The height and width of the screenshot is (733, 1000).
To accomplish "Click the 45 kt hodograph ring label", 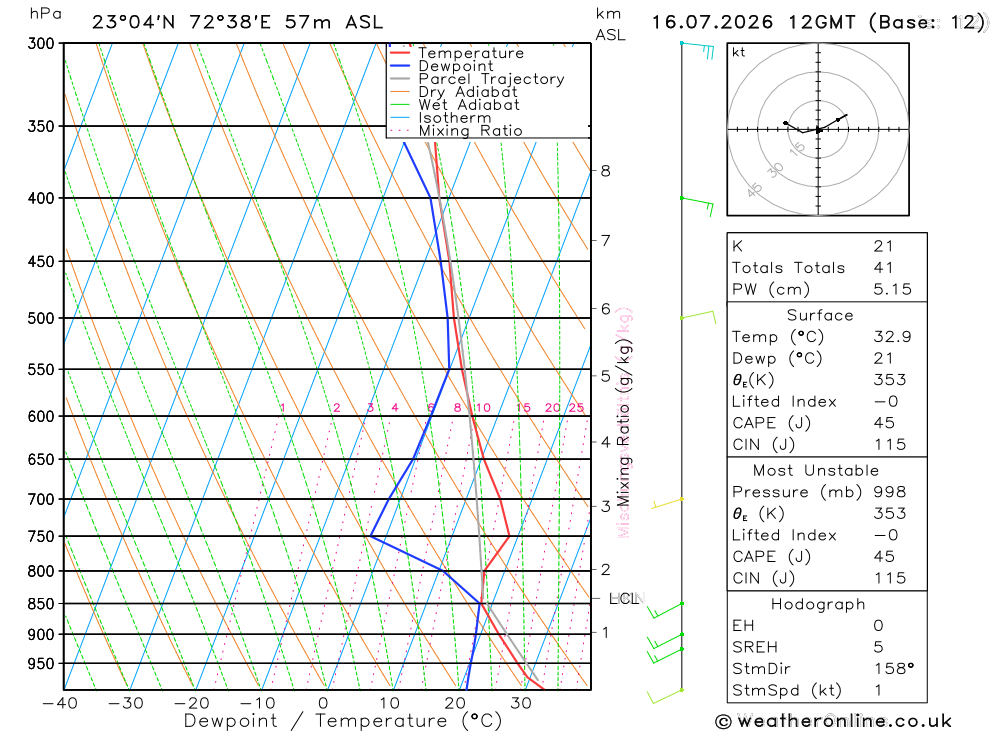I will [754, 190].
